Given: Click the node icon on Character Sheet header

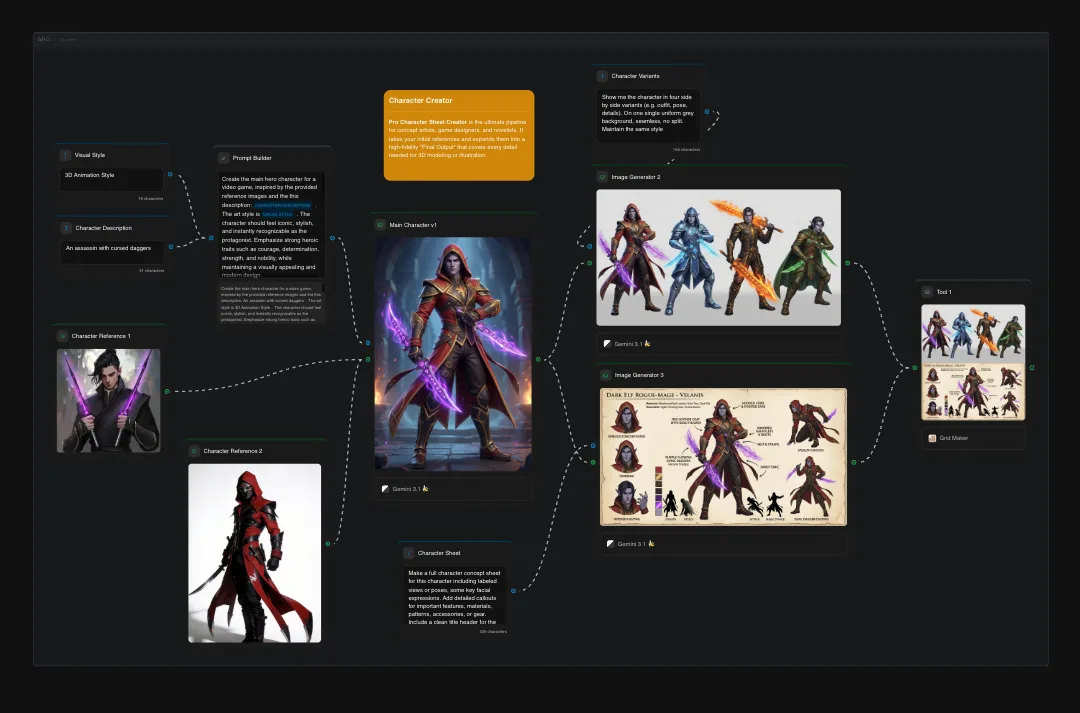Looking at the screenshot, I should tap(407, 551).
